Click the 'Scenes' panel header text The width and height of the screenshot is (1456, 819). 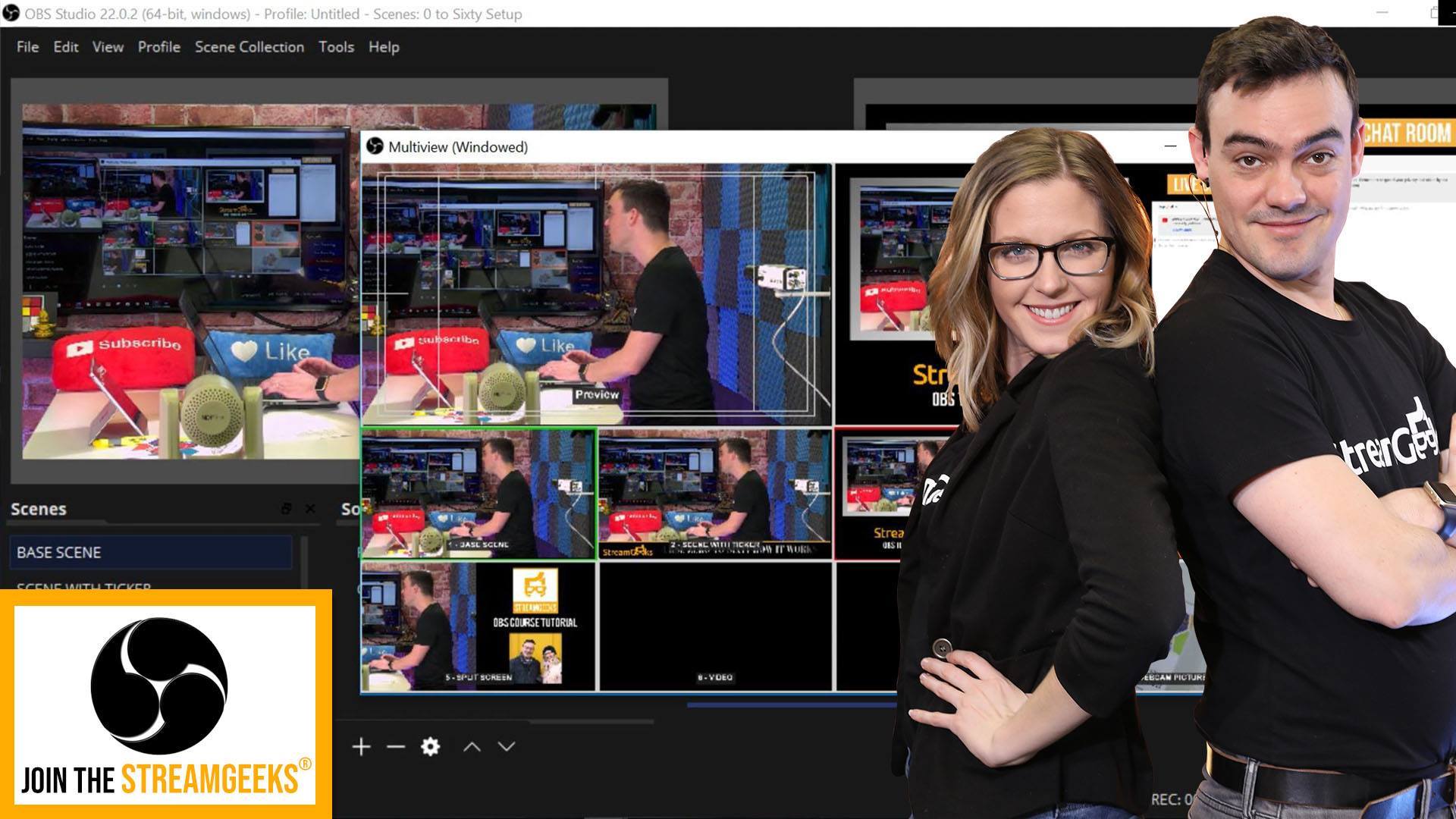tap(39, 509)
